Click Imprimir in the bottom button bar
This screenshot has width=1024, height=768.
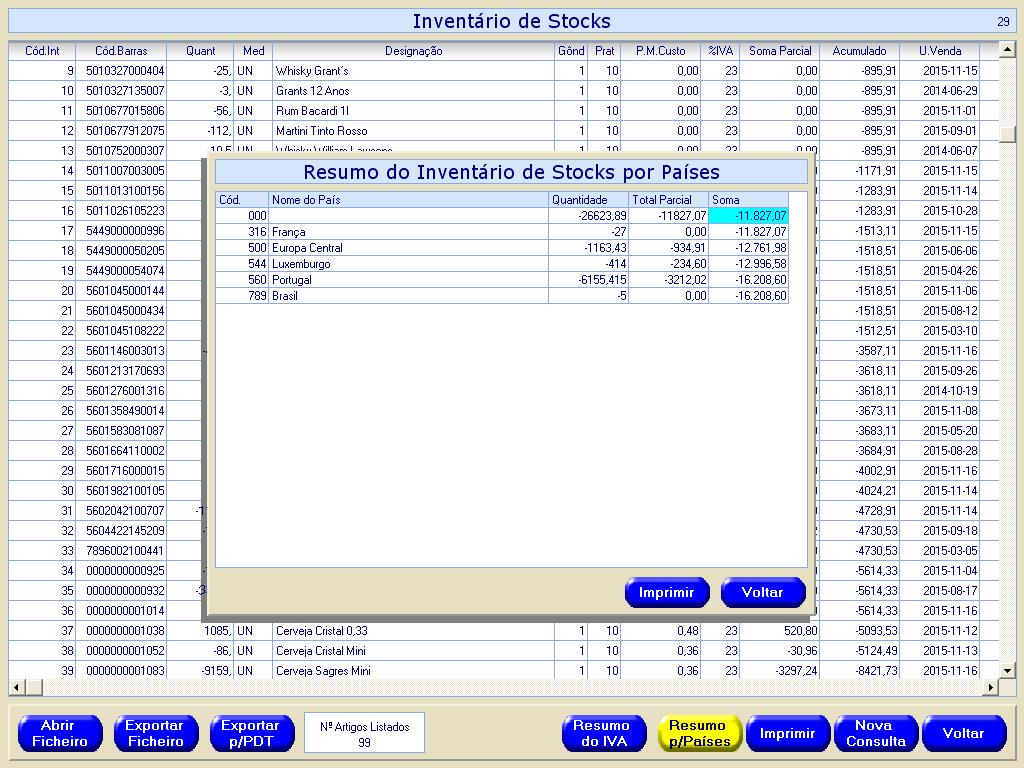tap(787, 733)
